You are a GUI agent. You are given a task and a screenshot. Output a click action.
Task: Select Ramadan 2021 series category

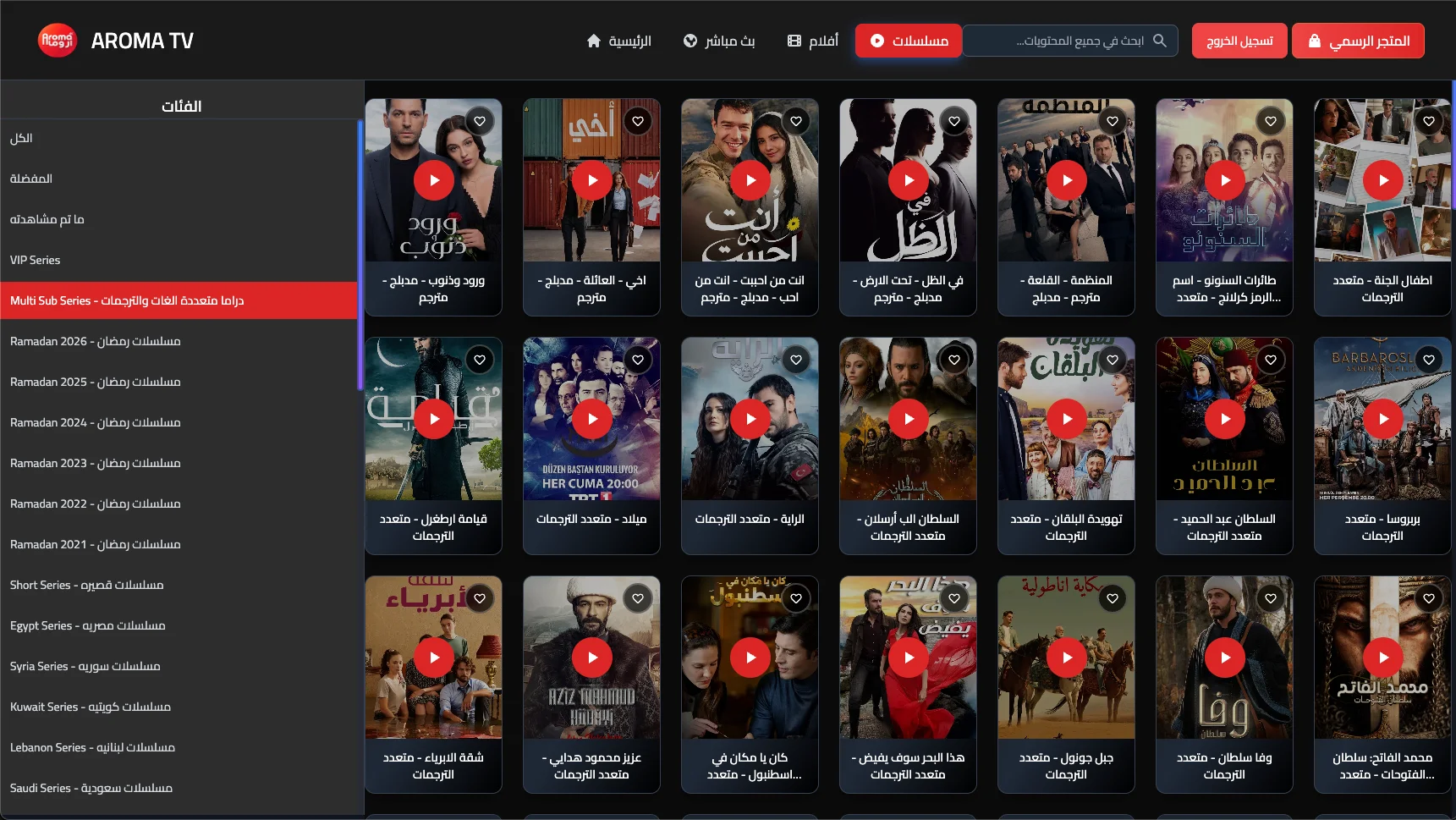coord(179,544)
